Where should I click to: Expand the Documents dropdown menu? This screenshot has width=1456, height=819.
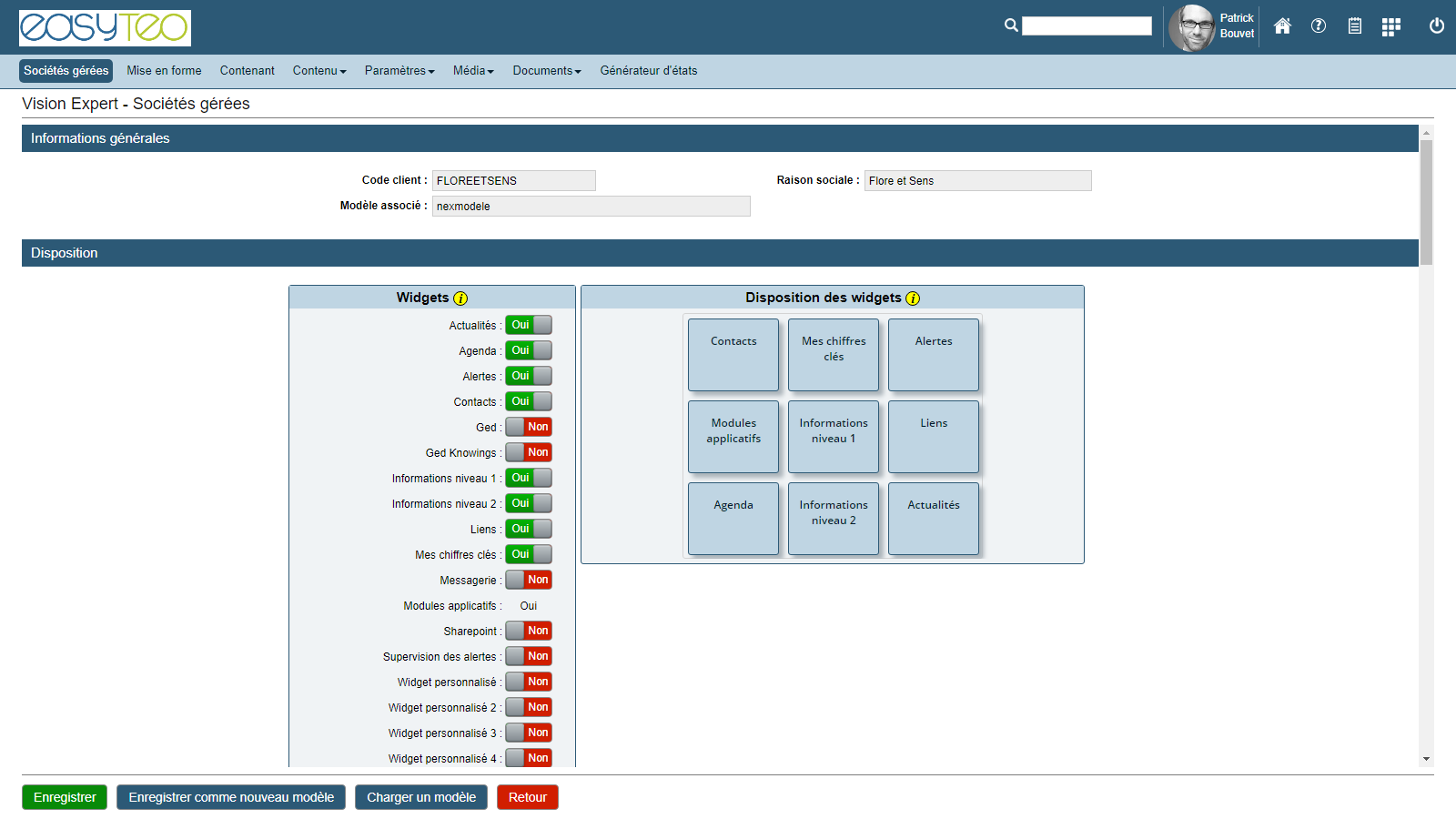click(x=546, y=71)
